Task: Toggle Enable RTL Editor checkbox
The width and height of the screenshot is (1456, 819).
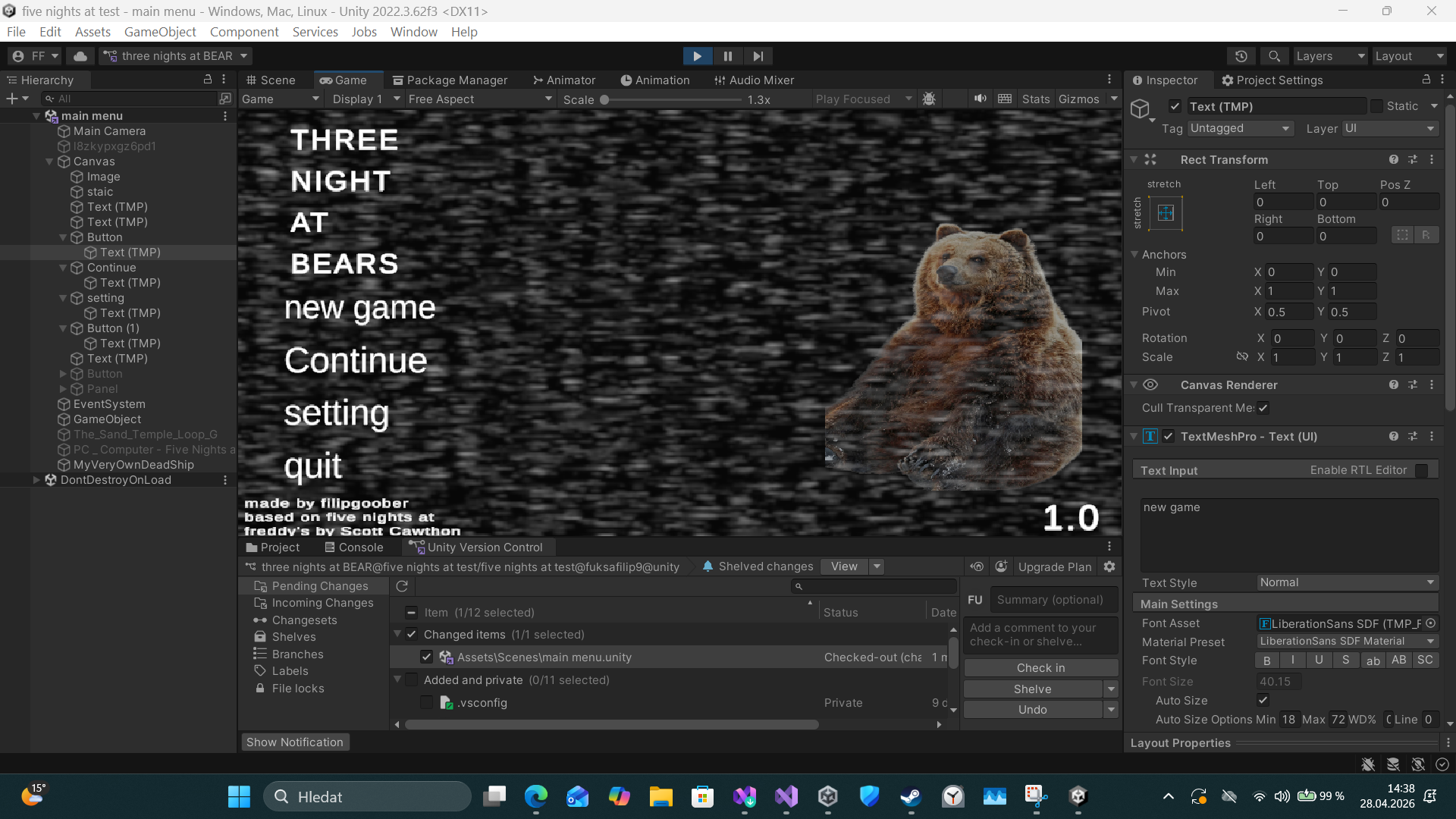Action: (1421, 470)
